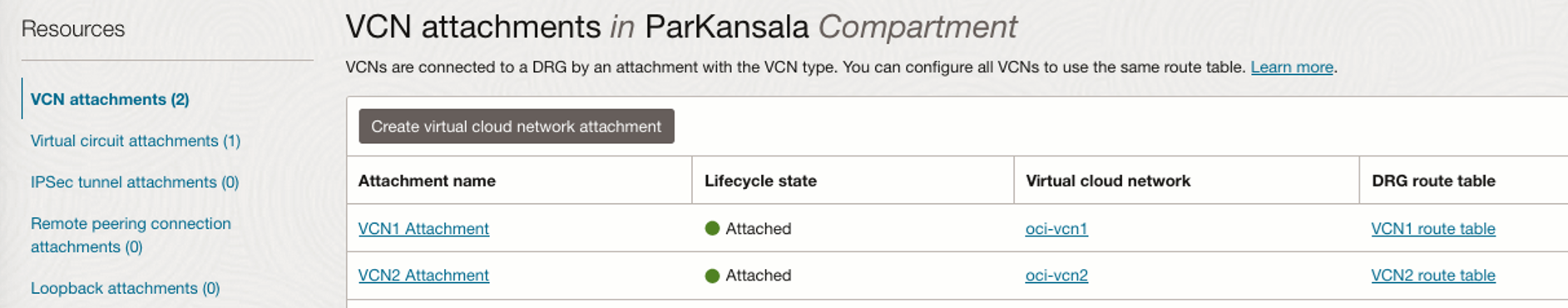Follow the Learn more link

1292,67
